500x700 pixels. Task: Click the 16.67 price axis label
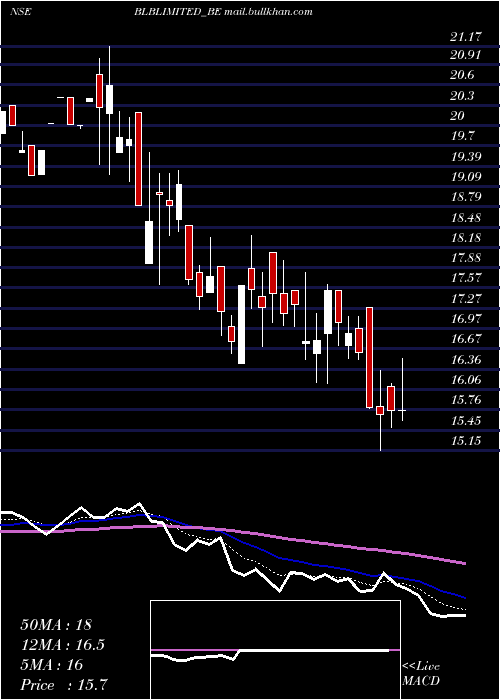468,339
